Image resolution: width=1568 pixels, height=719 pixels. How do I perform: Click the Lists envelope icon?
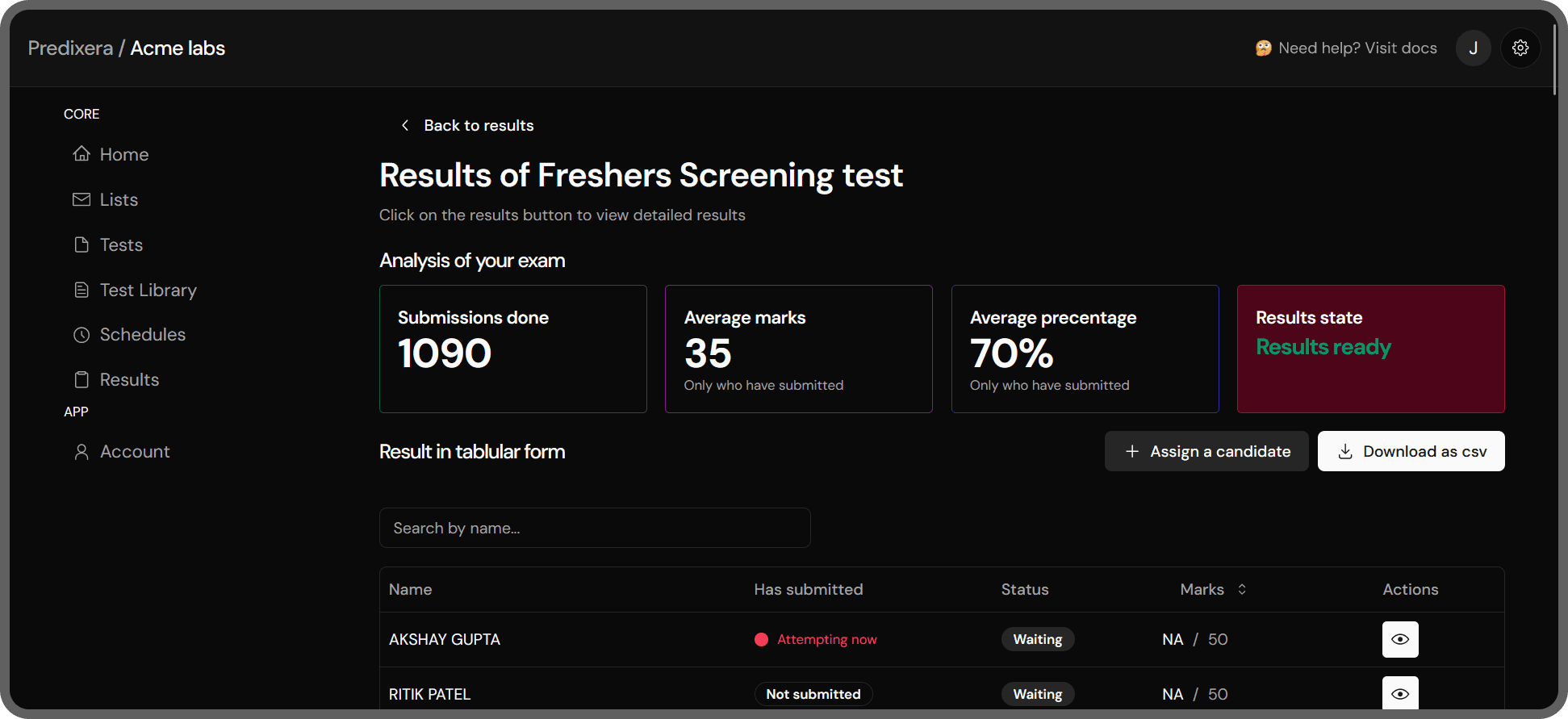pos(82,199)
